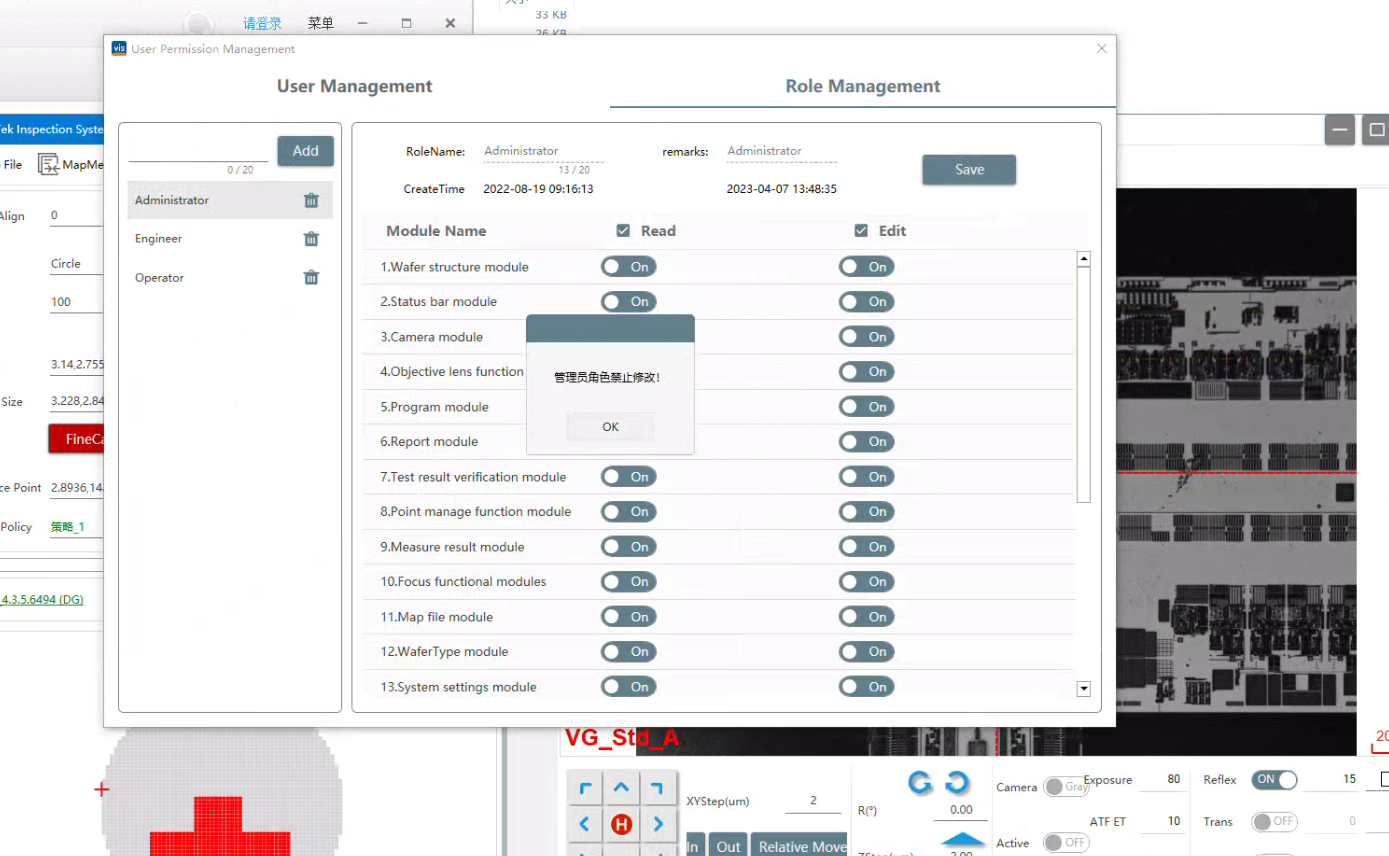Disable Edit for Program module

point(866,407)
